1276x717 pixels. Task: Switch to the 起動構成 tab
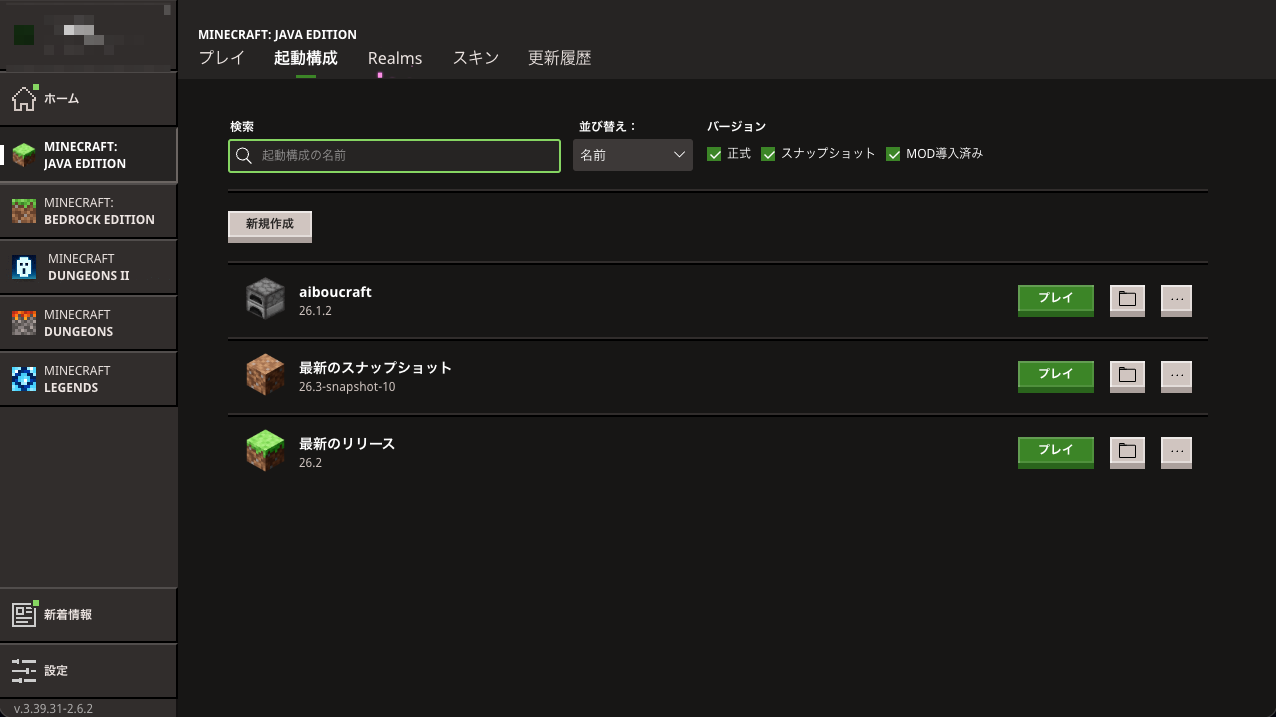[x=306, y=58]
